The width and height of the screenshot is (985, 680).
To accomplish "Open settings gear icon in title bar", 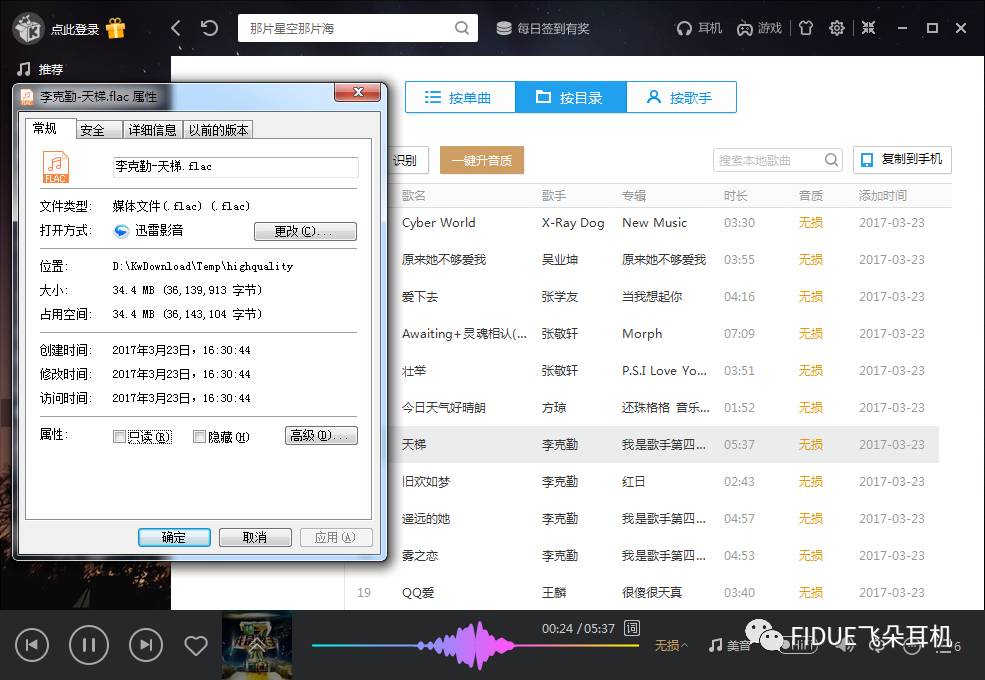I will click(x=837, y=28).
